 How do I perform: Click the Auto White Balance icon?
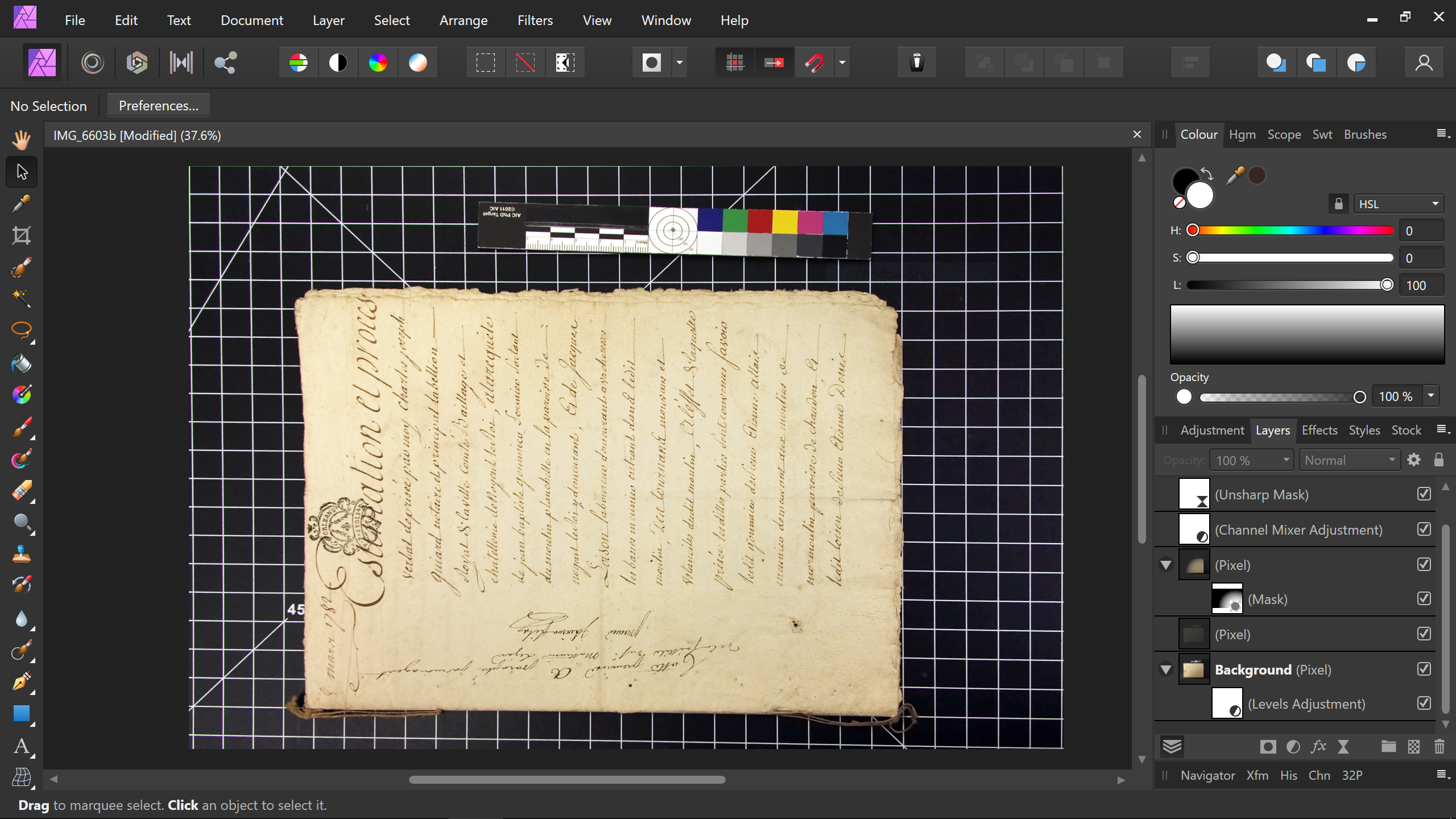[417, 63]
